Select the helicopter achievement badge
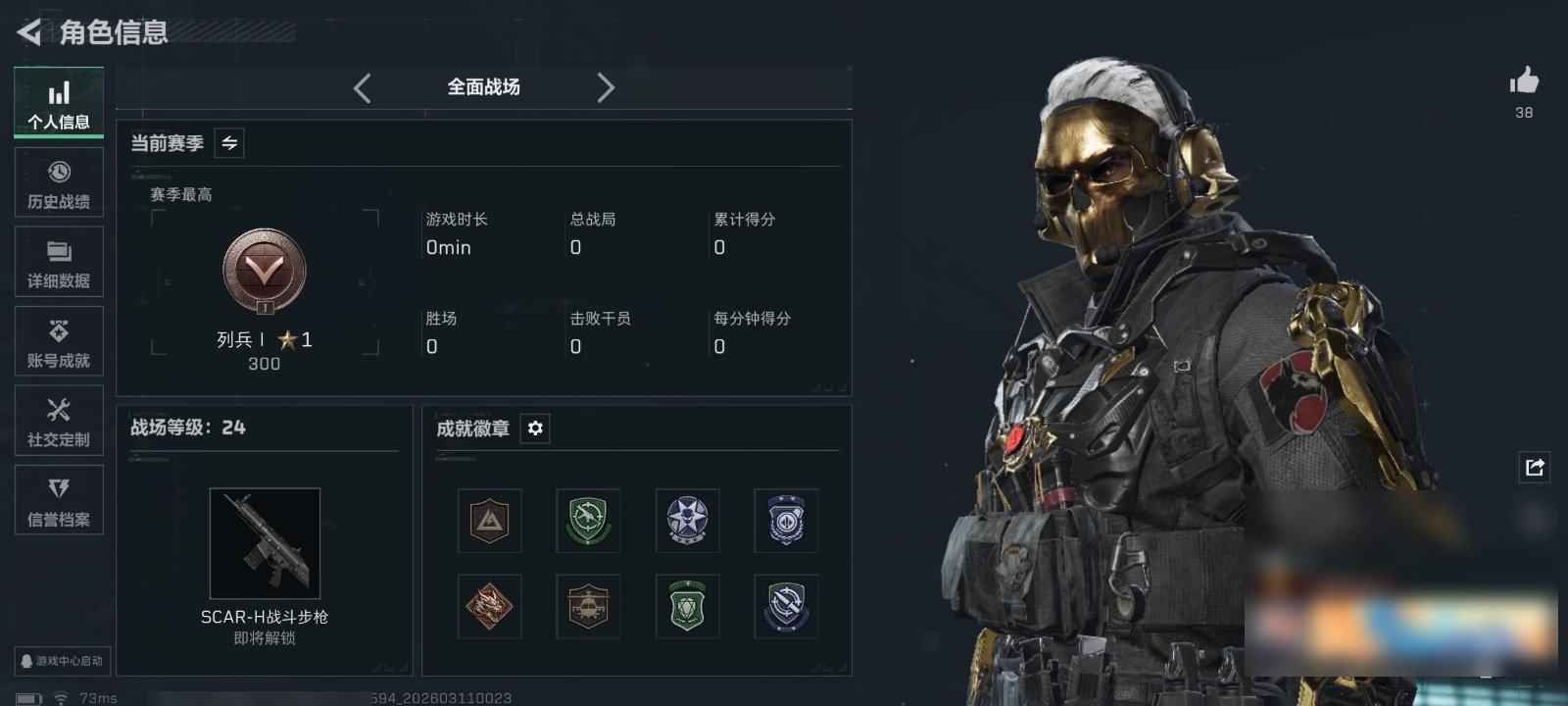Image resolution: width=1568 pixels, height=706 pixels. tap(589, 606)
